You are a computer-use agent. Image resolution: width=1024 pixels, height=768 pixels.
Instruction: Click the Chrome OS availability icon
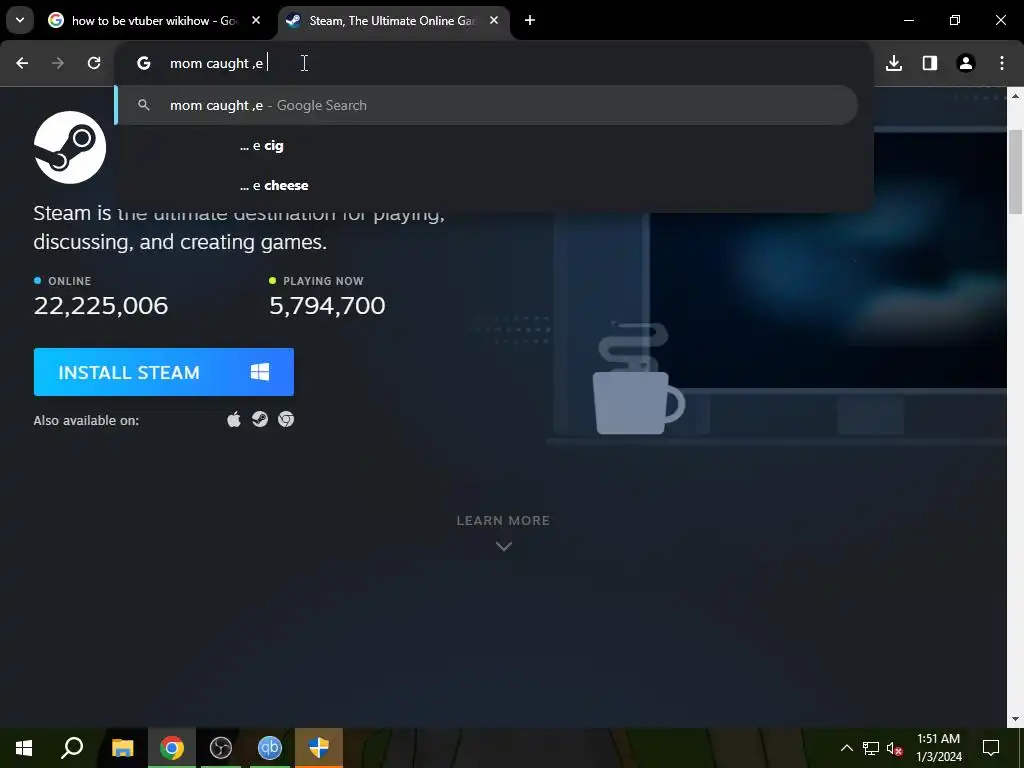[286, 419]
